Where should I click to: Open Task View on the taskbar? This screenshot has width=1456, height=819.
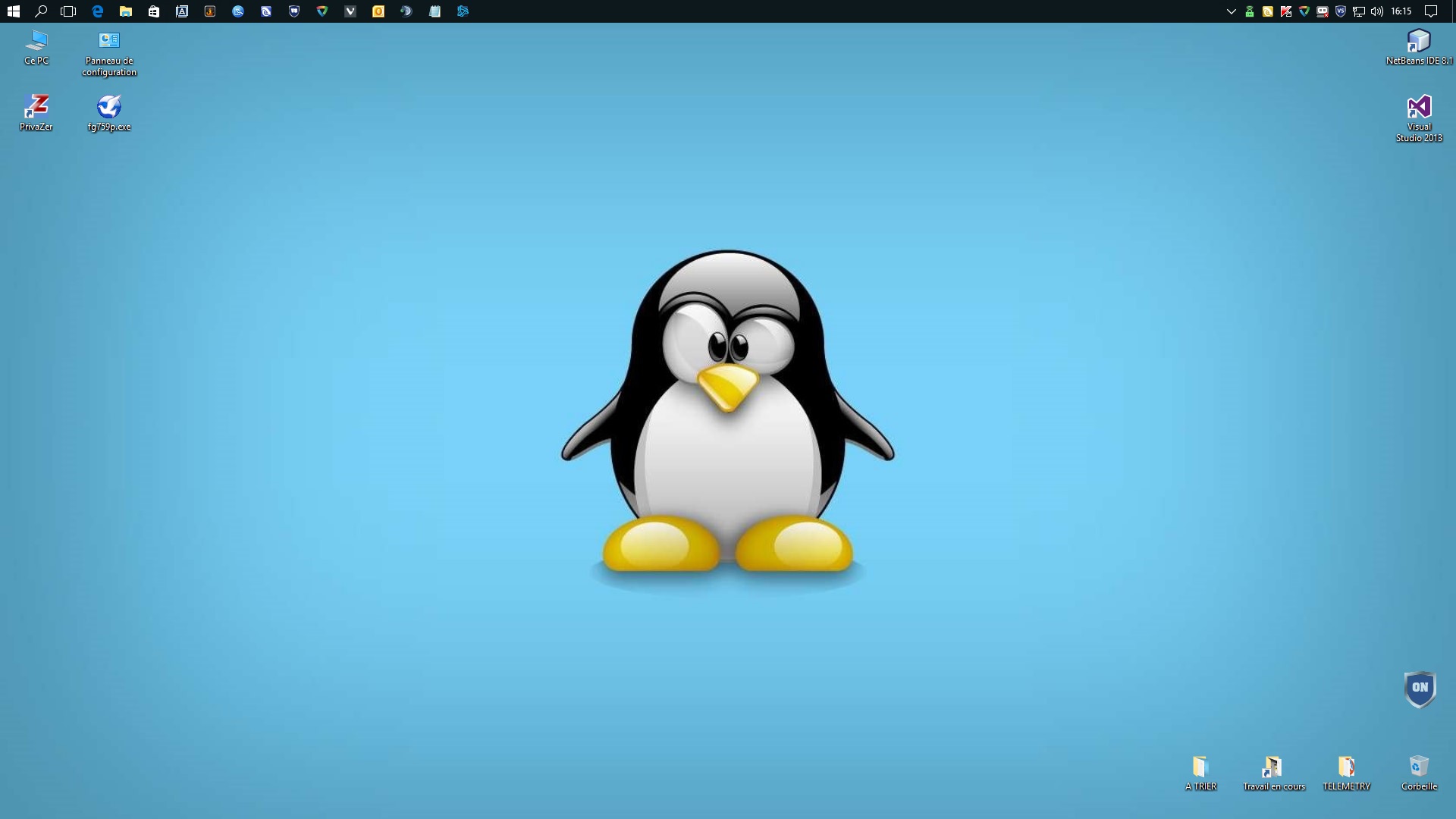68,11
